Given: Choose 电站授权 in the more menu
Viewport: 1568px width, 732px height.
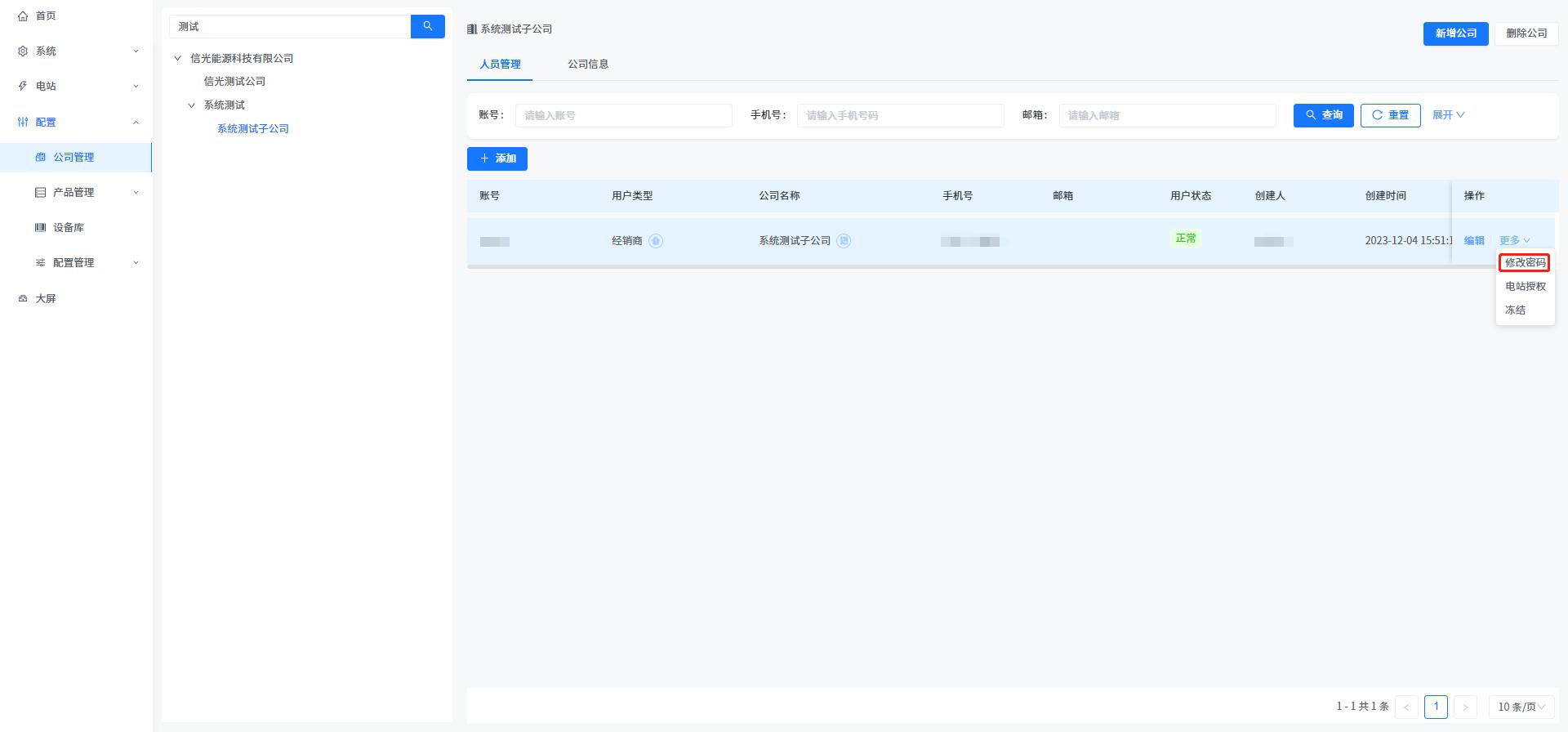Looking at the screenshot, I should pos(1525,286).
